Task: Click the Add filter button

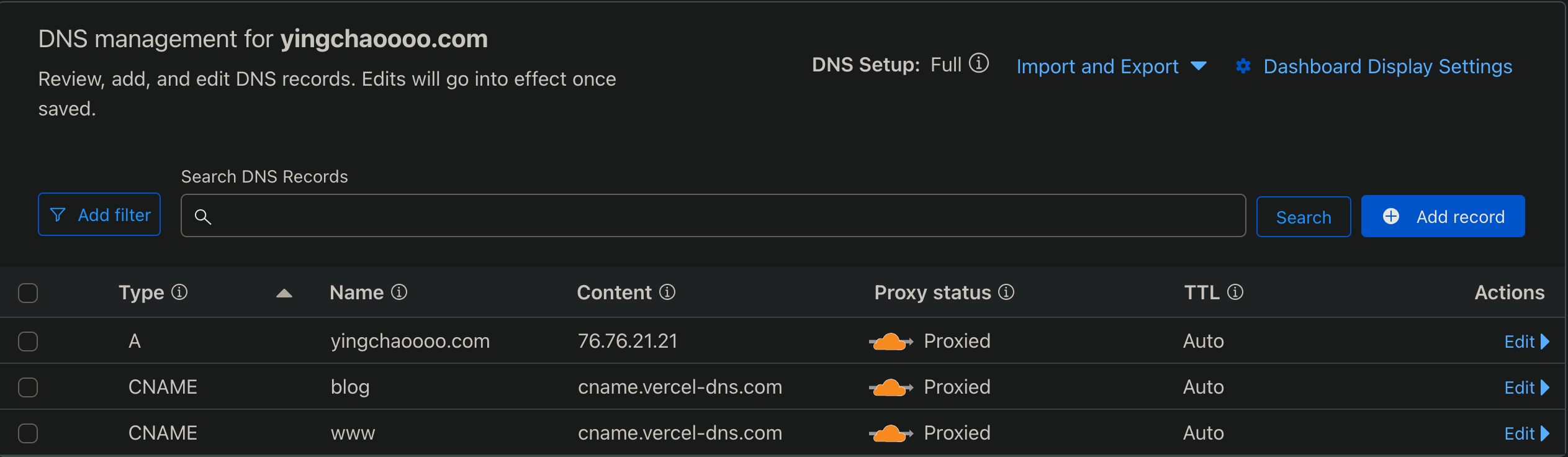Action: click(x=99, y=215)
